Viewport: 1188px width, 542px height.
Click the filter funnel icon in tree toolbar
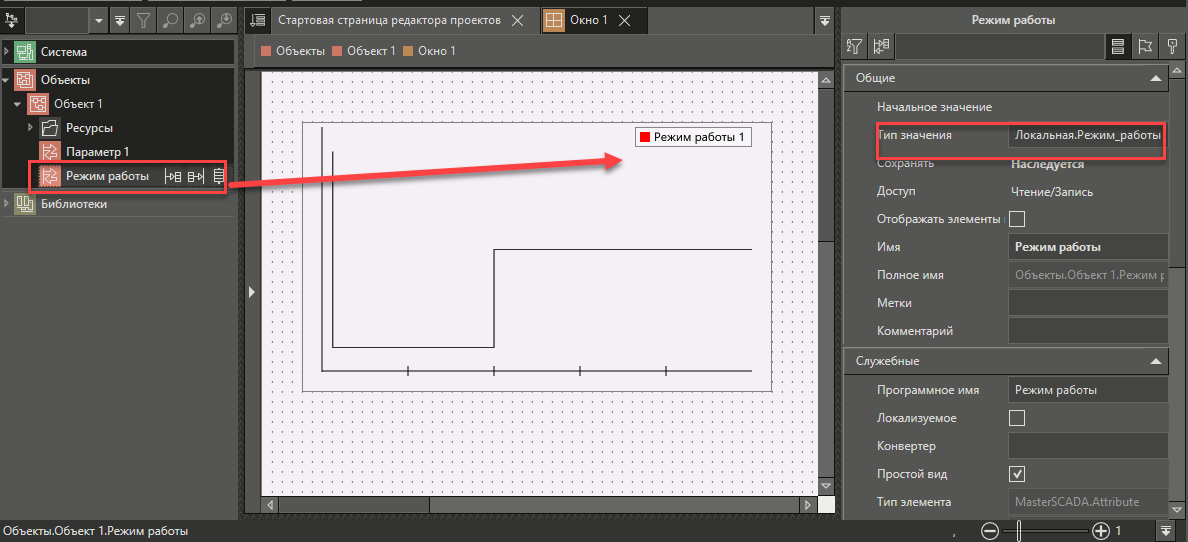144,19
